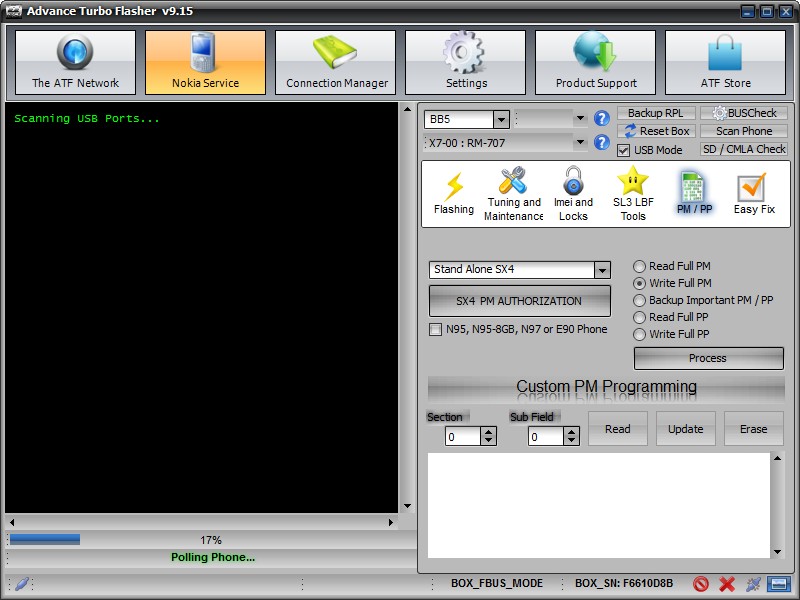Screen dimensions: 800x600
Task: Click log console scroll up arrow
Action: 407,109
